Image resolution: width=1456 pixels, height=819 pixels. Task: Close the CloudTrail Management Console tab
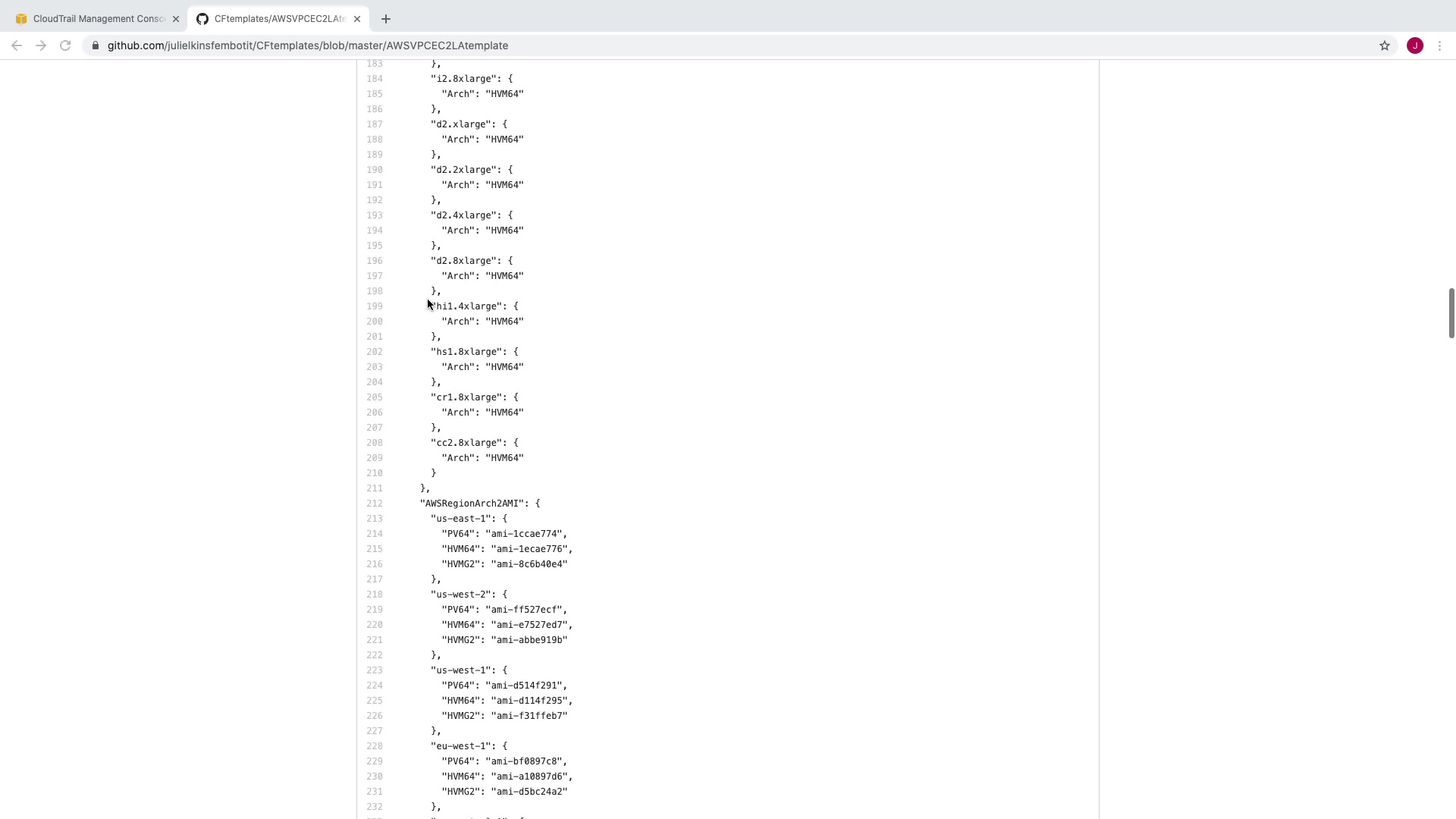click(x=176, y=19)
